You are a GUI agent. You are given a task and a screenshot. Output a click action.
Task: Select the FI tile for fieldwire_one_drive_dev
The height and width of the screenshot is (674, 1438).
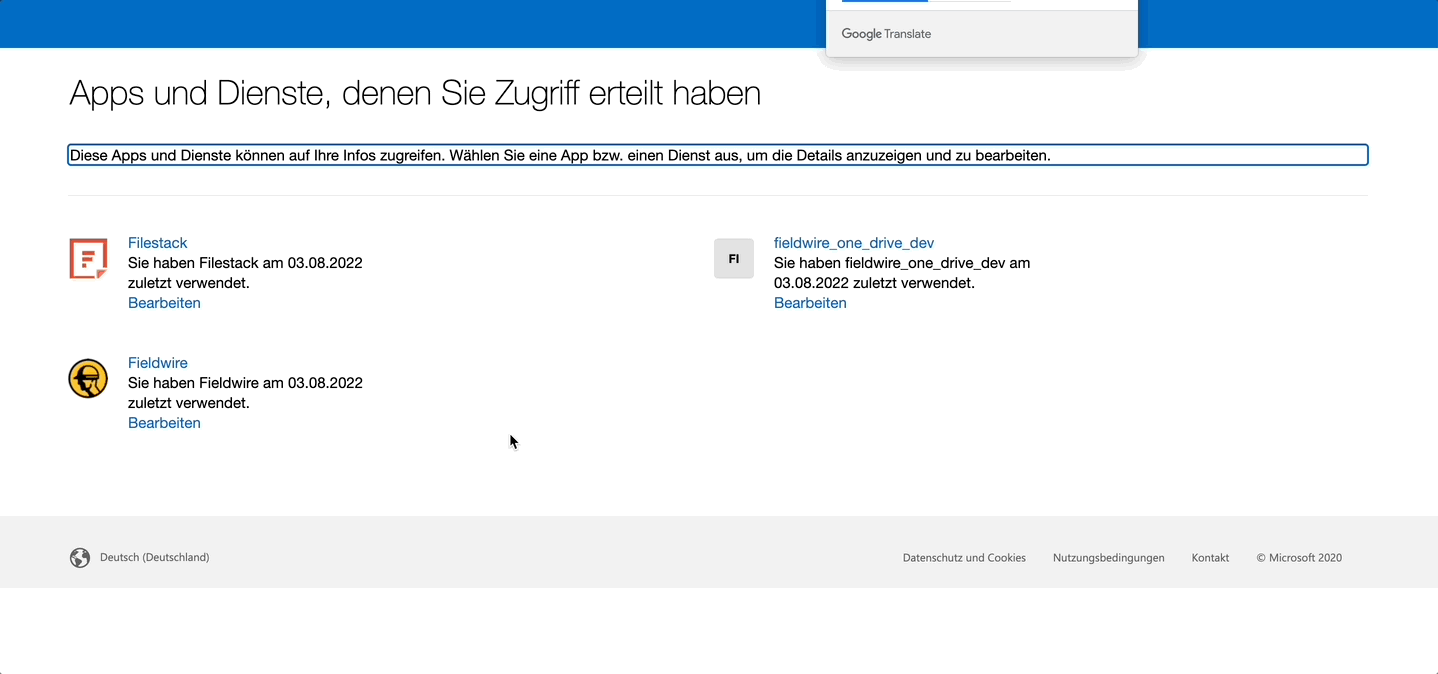click(733, 258)
